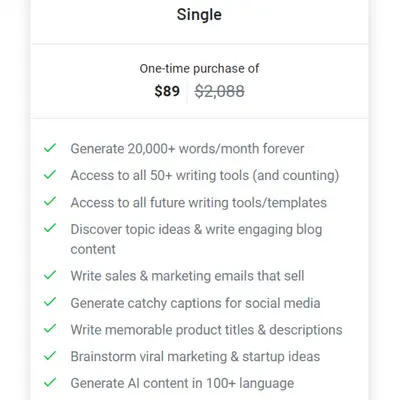Click the checkmark next to Discover topic ideas

pos(50,228)
